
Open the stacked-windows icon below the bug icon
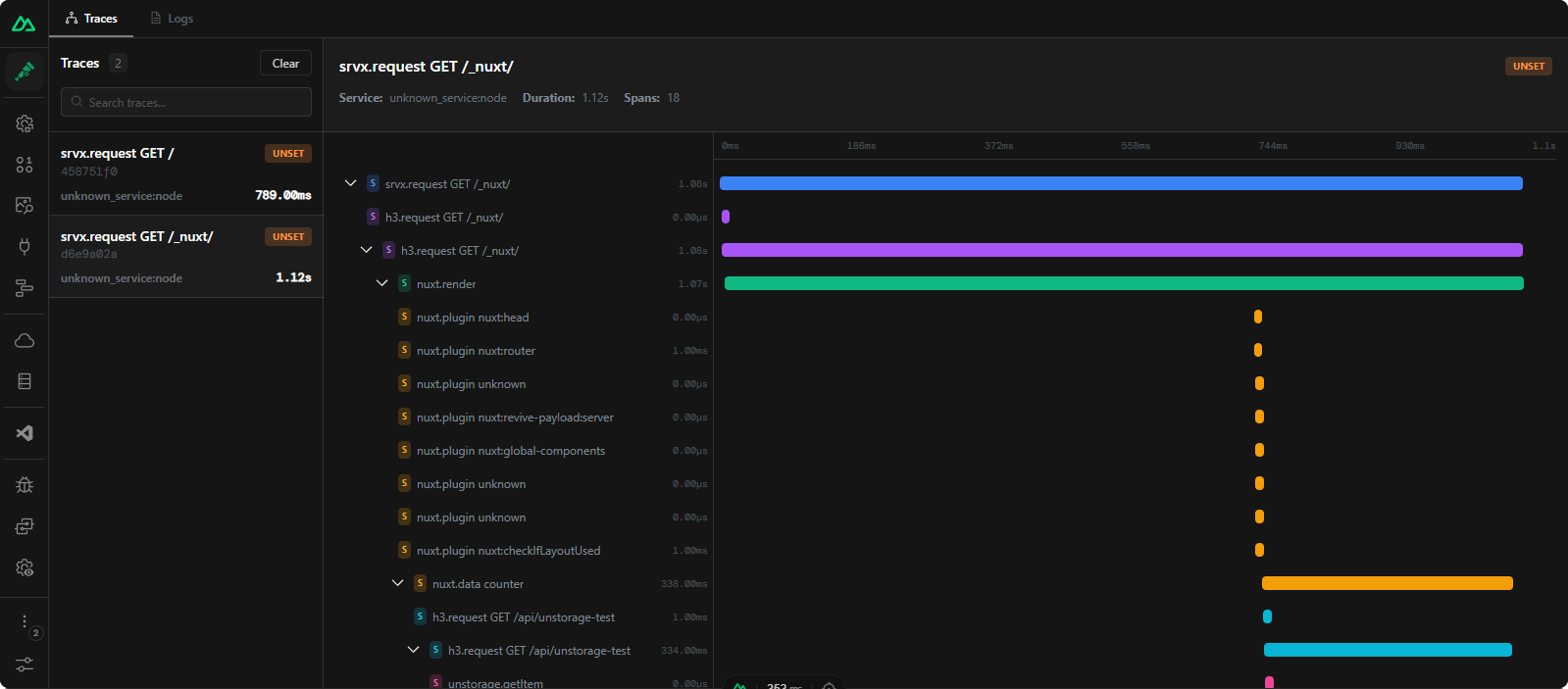click(x=25, y=526)
